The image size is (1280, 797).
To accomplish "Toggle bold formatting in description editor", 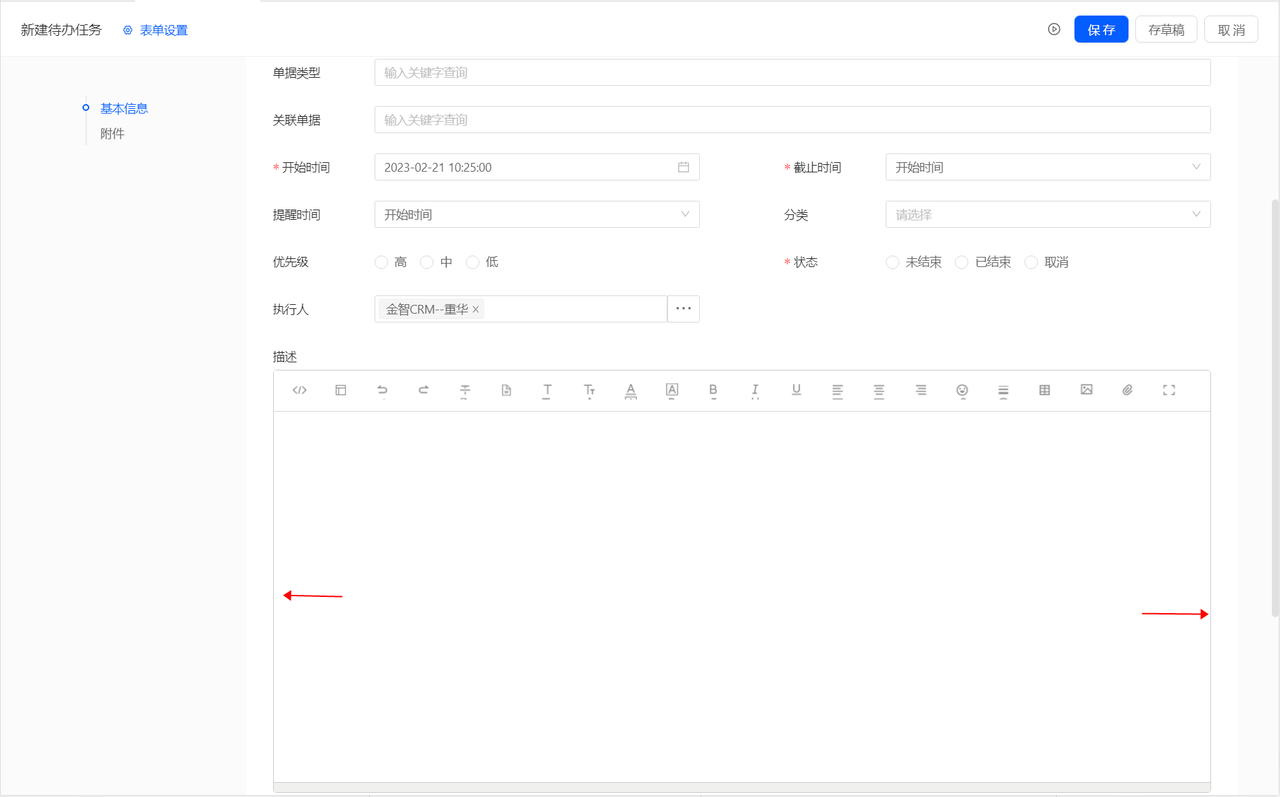I will (x=713, y=390).
